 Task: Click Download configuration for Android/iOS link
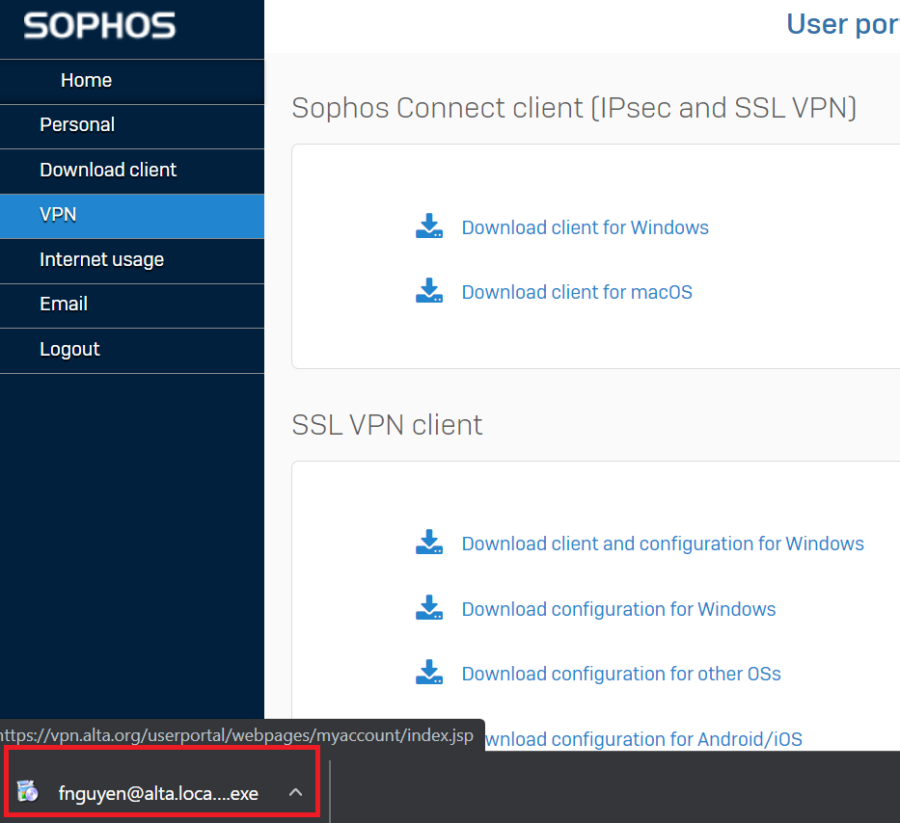643,739
